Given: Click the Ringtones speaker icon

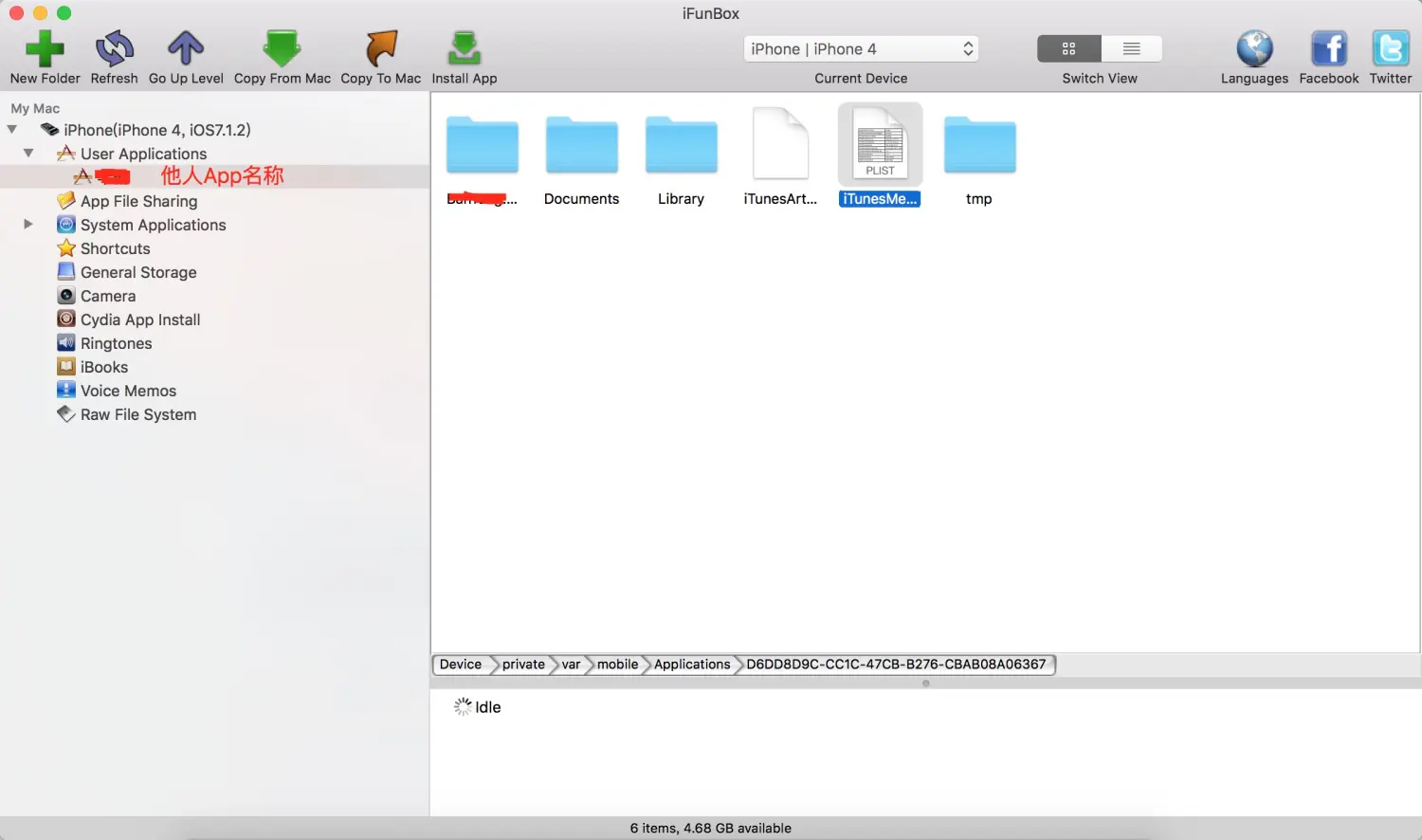Looking at the screenshot, I should tap(66, 342).
